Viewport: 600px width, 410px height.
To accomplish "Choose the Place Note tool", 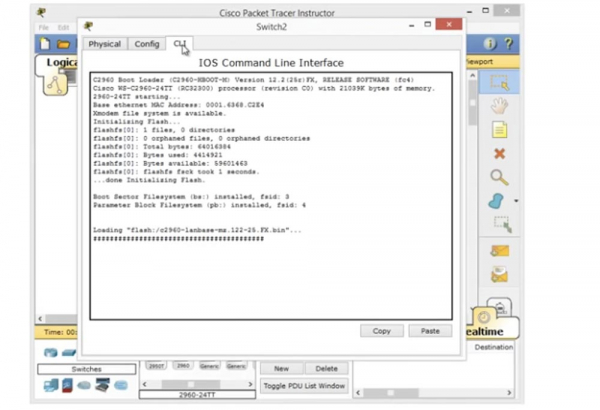I will pyautogui.click(x=500, y=130).
